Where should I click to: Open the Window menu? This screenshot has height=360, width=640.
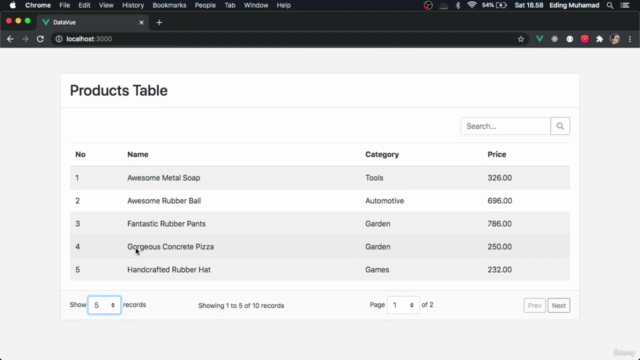(256, 5)
